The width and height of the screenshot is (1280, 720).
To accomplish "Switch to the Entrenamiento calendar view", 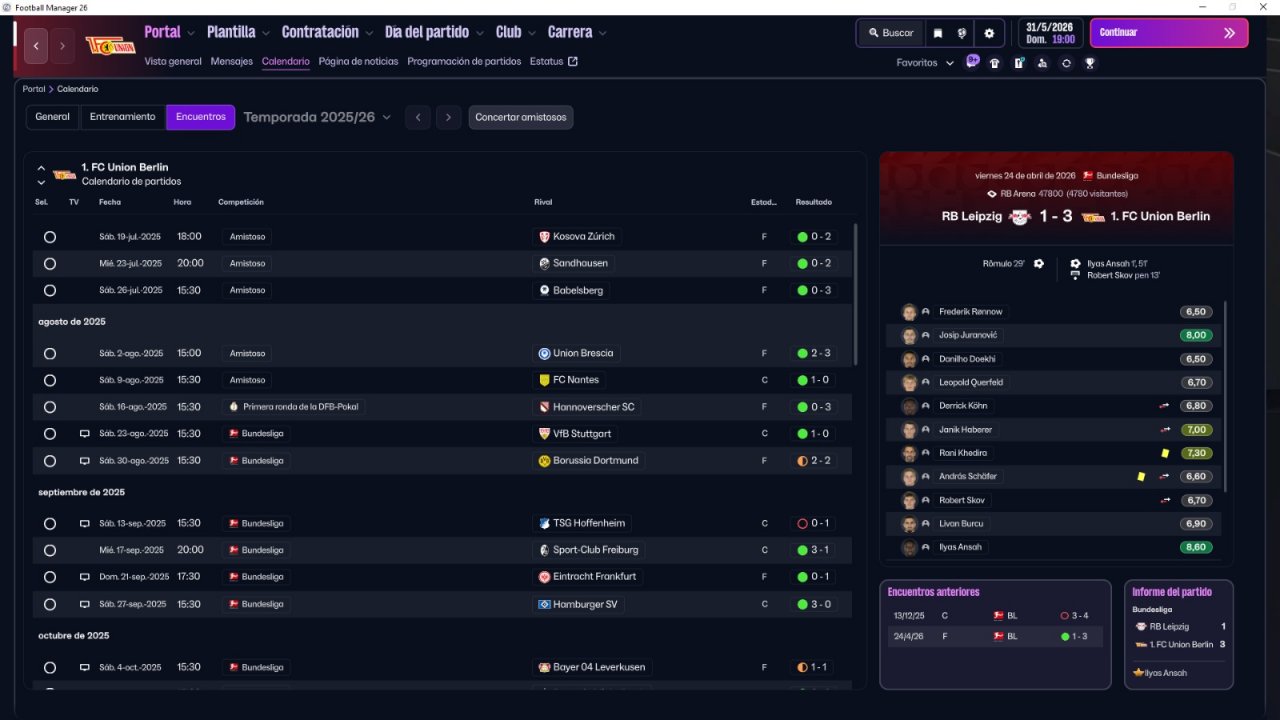I will 123,117.
